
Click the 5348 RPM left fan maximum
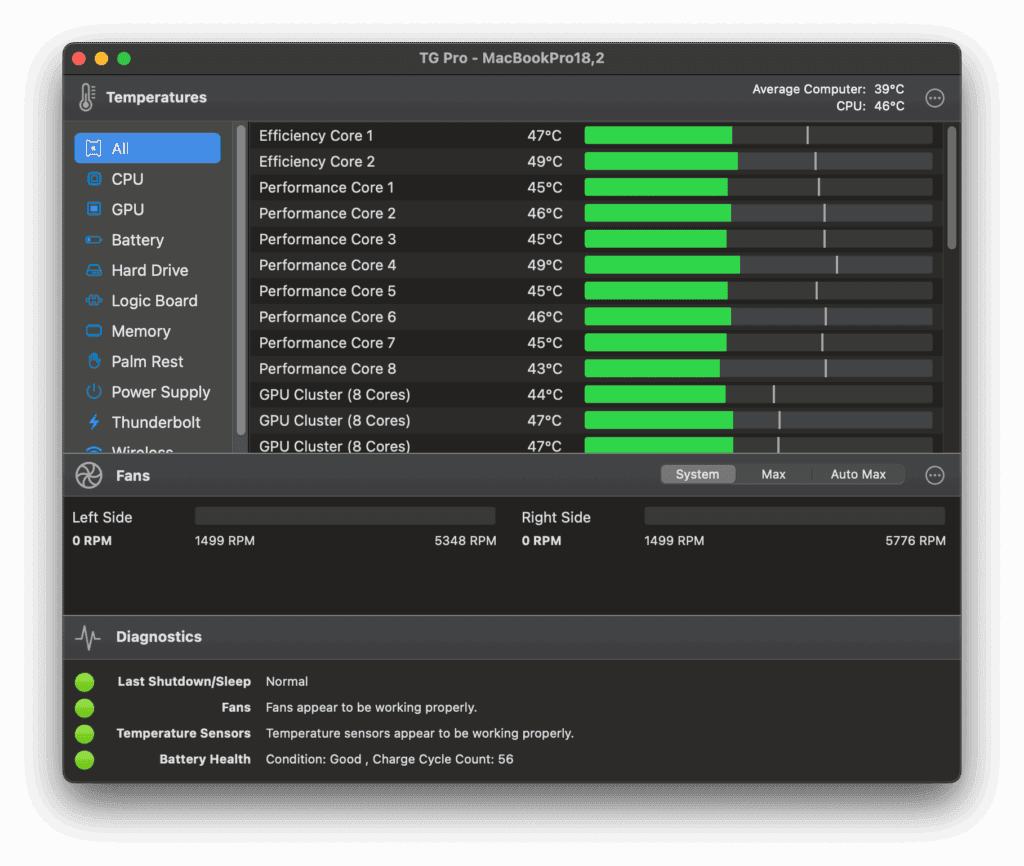pos(465,541)
